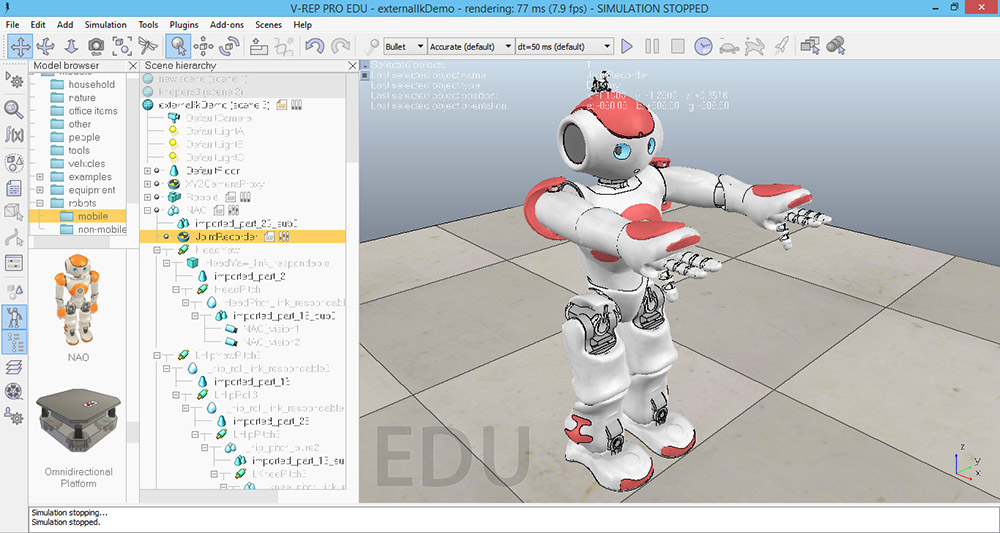Screen dimensions: 1000x533
Task: Select imported_part_2 in scene hierarchy
Action: pyautogui.click(x=249, y=276)
